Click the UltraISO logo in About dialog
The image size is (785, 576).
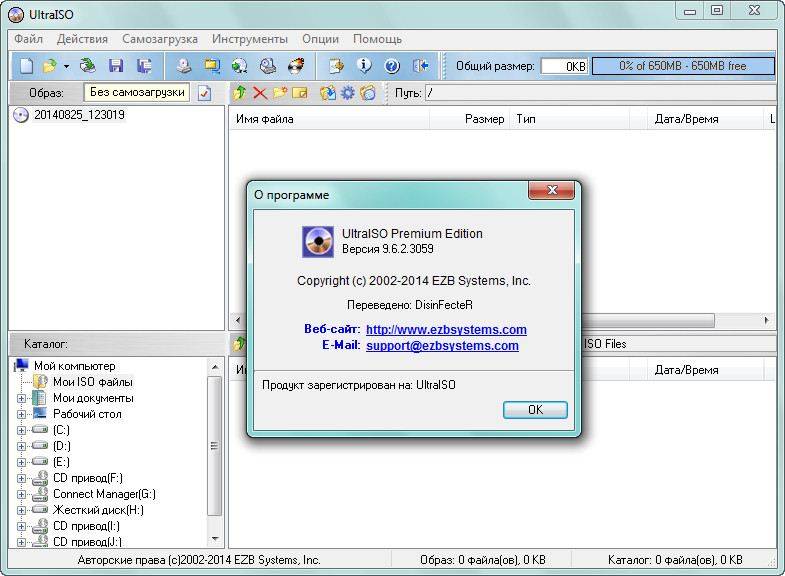click(x=318, y=242)
